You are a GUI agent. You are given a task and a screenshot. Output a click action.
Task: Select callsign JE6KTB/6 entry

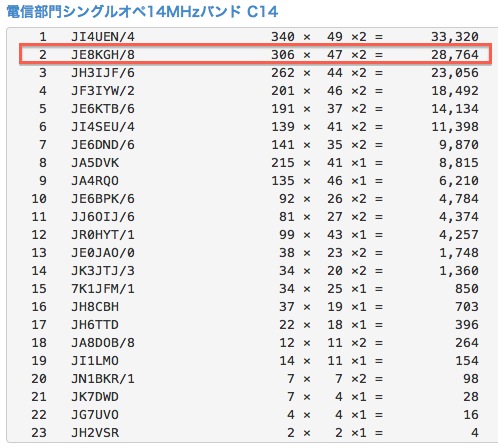(103, 108)
